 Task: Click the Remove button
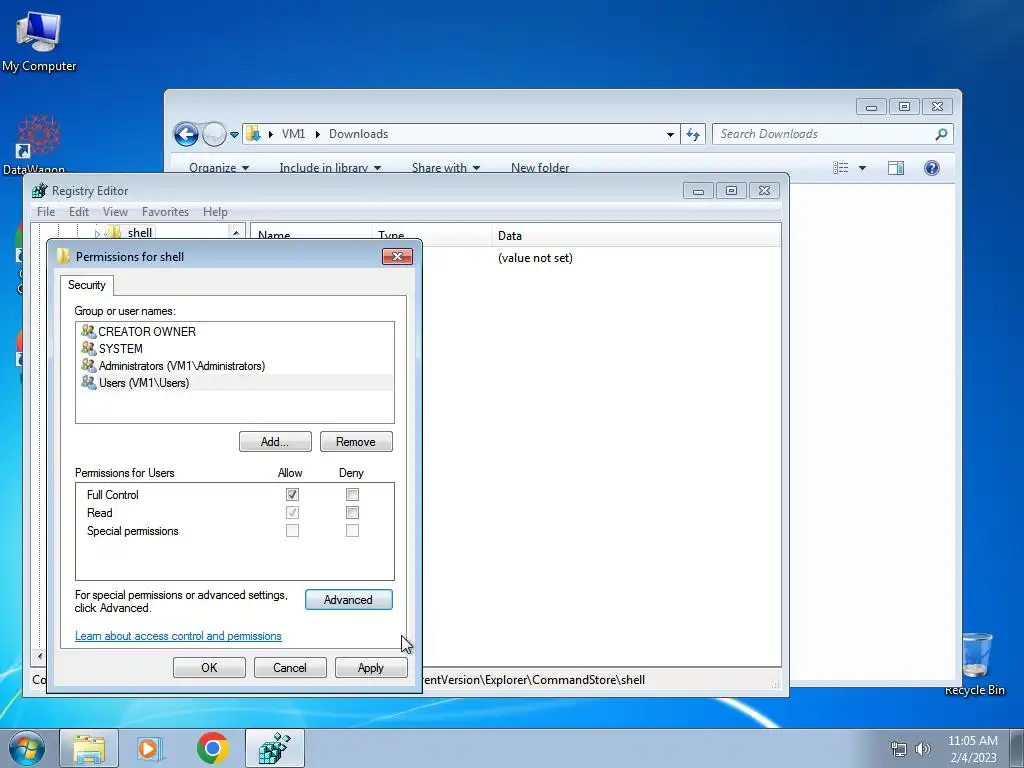point(356,441)
